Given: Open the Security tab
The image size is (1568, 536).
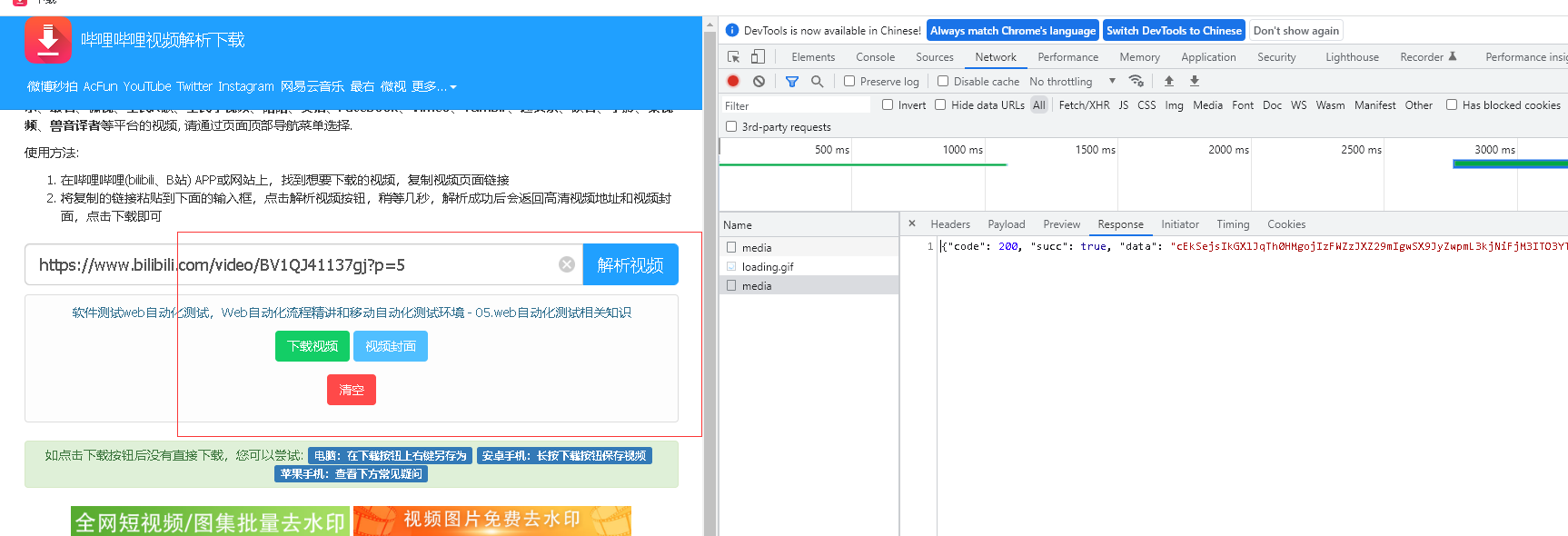Looking at the screenshot, I should pyautogui.click(x=1276, y=56).
